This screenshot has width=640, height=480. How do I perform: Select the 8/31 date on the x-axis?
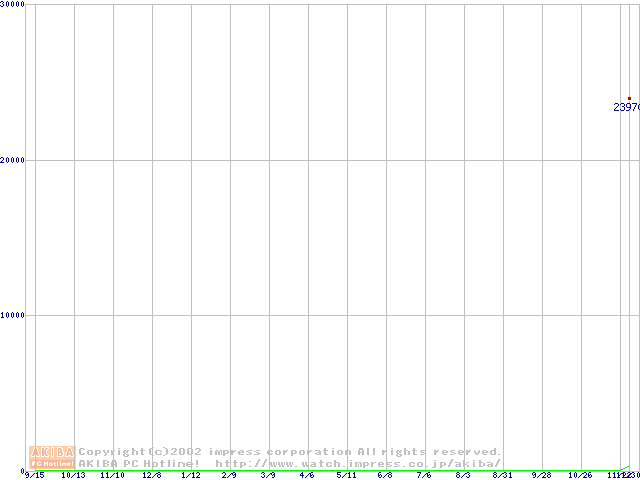[x=502, y=475]
